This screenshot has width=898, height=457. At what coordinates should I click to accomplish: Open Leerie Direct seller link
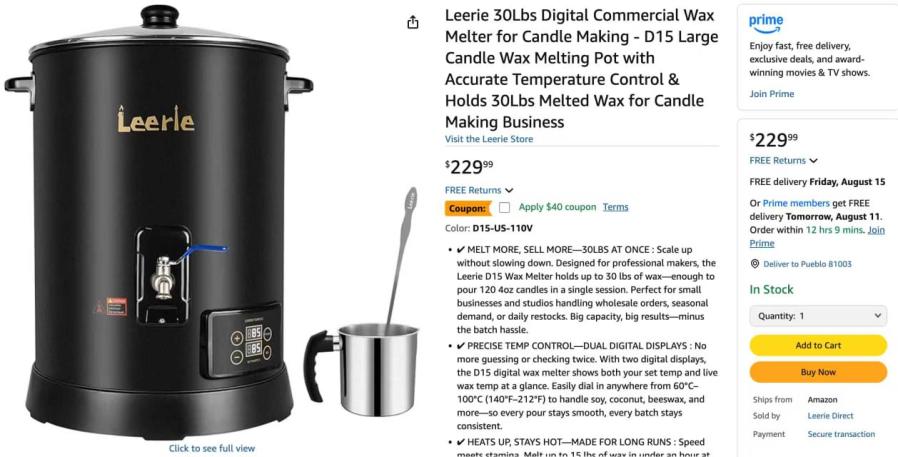point(830,416)
